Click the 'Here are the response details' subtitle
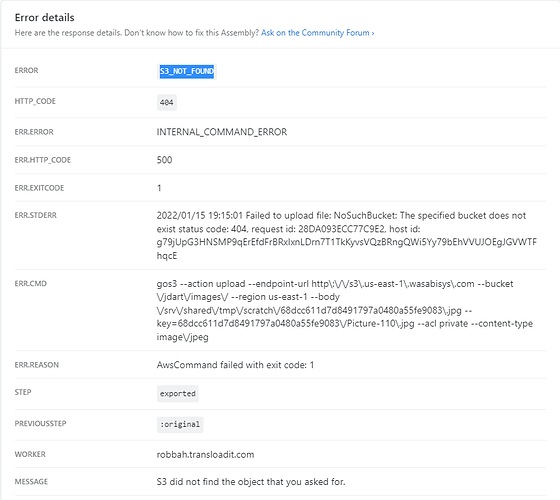 click(137, 33)
